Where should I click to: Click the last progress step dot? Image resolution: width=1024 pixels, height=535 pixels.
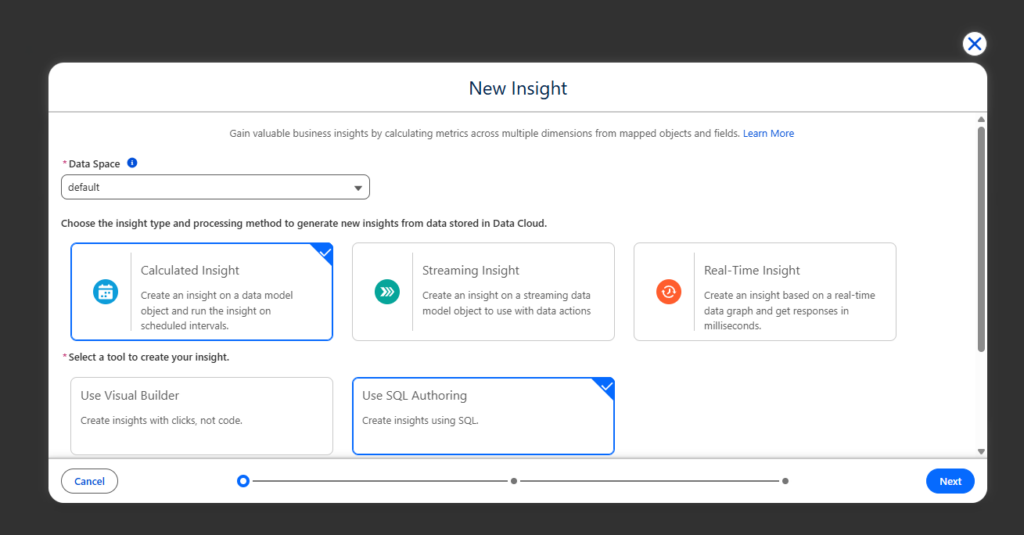click(x=785, y=481)
